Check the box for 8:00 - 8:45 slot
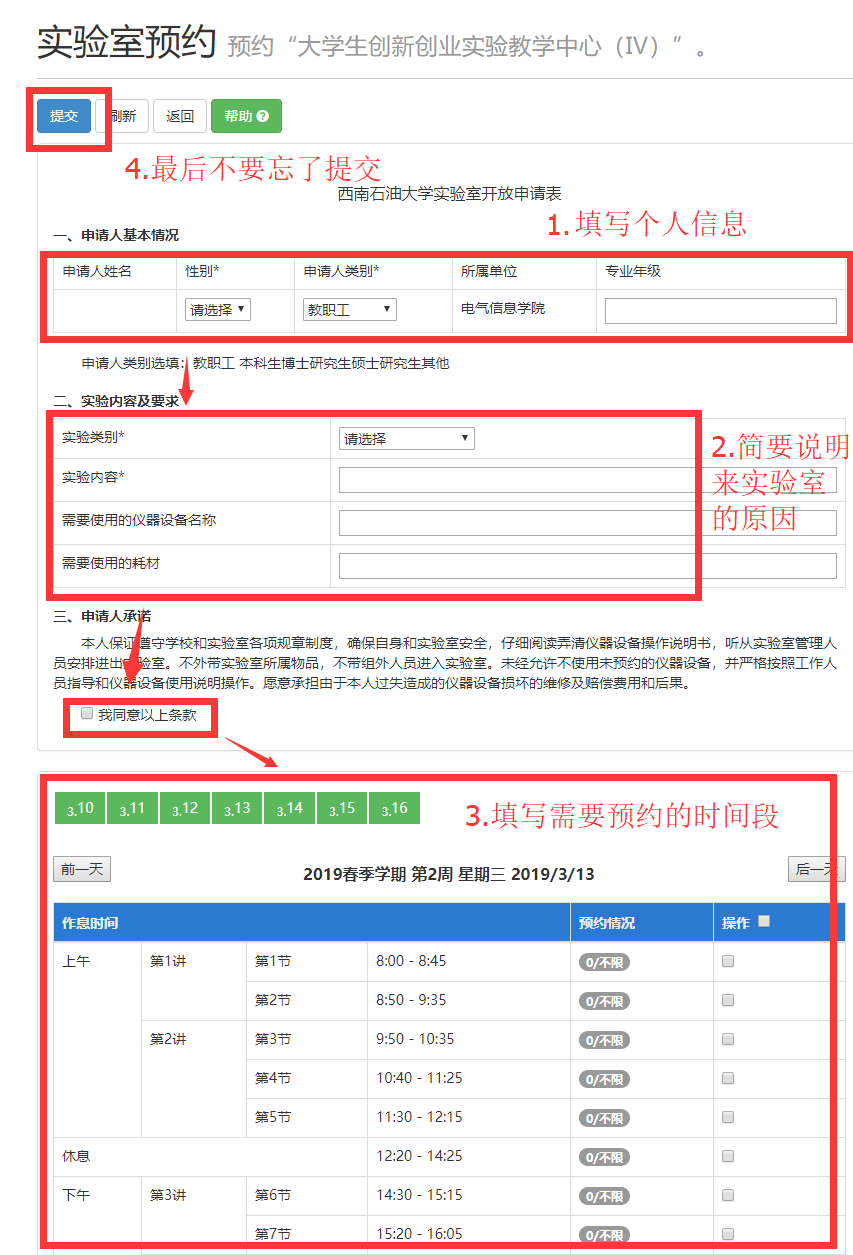853x1255 pixels. coord(728,961)
